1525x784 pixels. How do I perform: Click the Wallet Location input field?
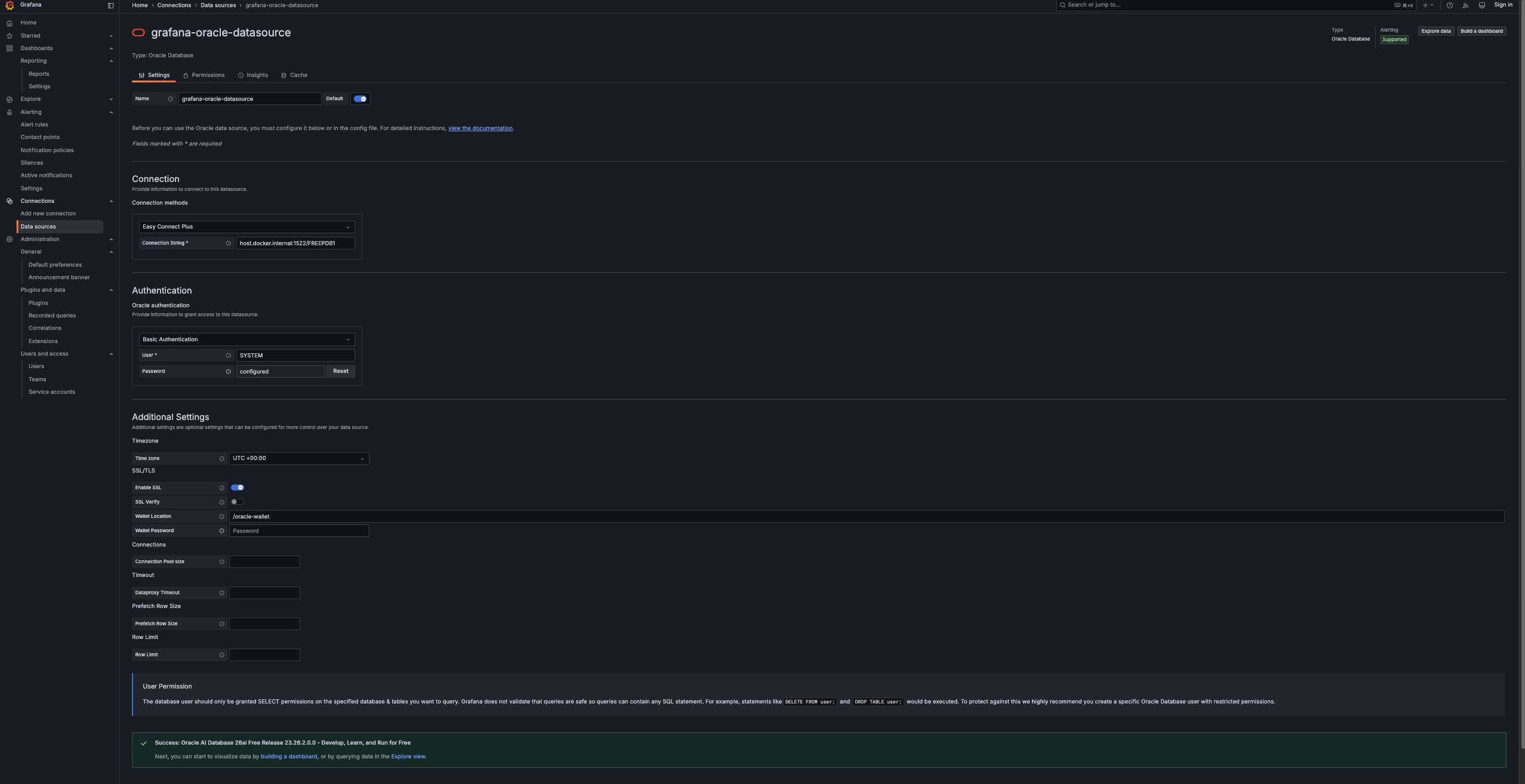point(867,517)
